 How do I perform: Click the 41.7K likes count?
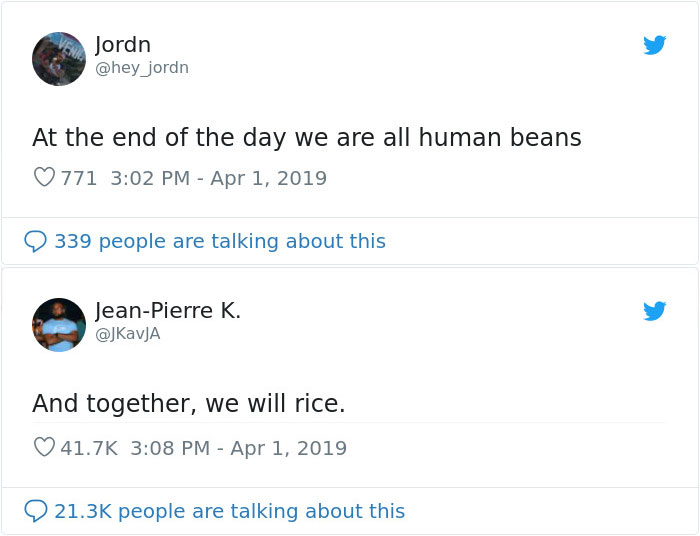coord(89,448)
